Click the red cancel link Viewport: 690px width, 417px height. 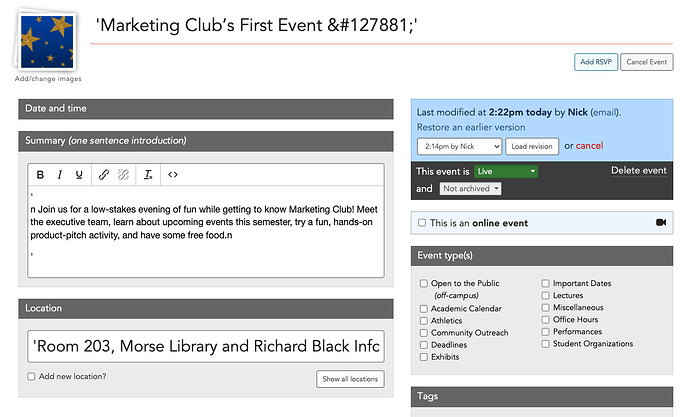pos(590,146)
